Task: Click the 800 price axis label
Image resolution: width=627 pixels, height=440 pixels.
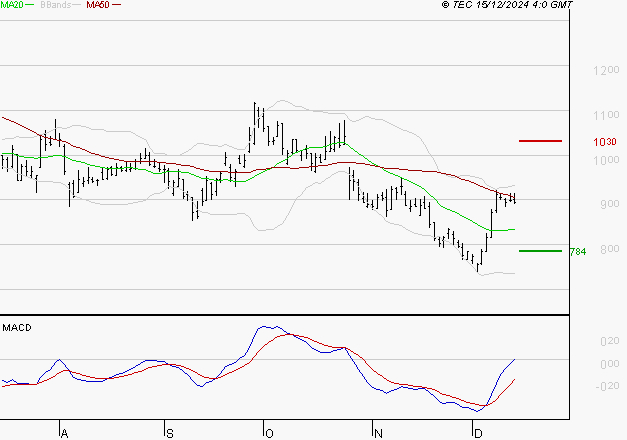Action: click(x=610, y=249)
